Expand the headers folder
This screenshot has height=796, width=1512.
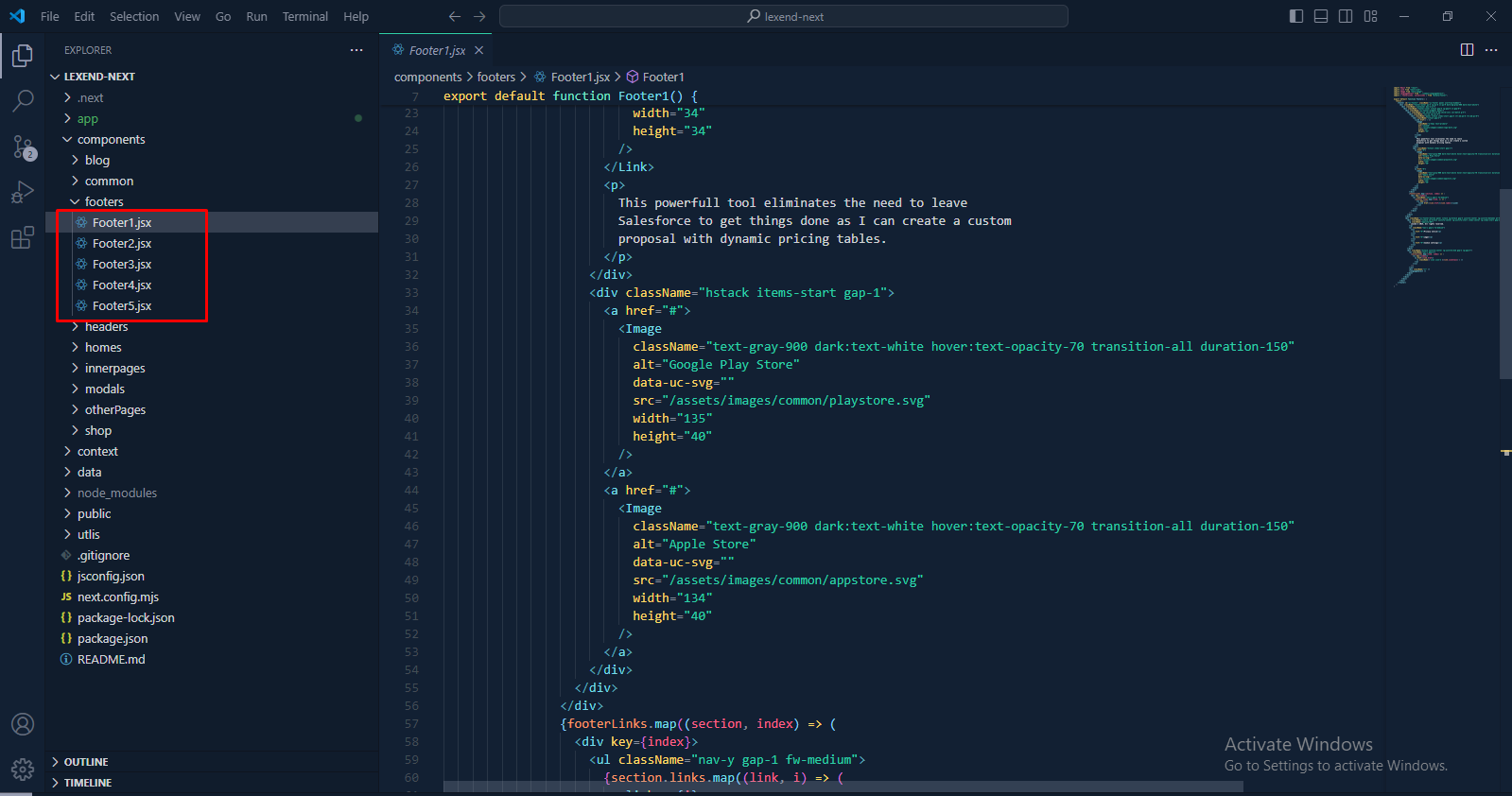[x=106, y=327]
